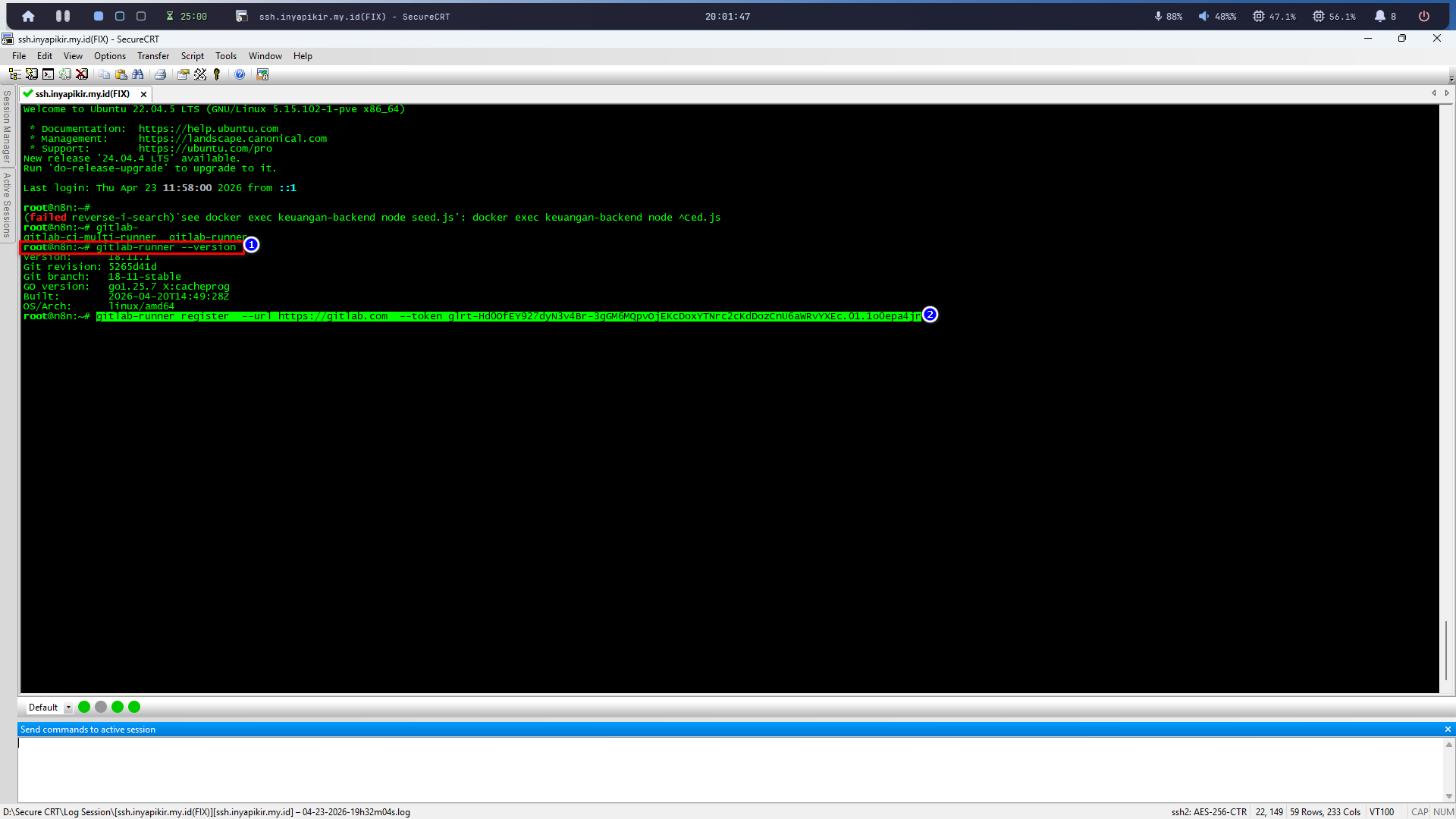Click the third button bar circle
1456x819 pixels.
click(x=118, y=707)
